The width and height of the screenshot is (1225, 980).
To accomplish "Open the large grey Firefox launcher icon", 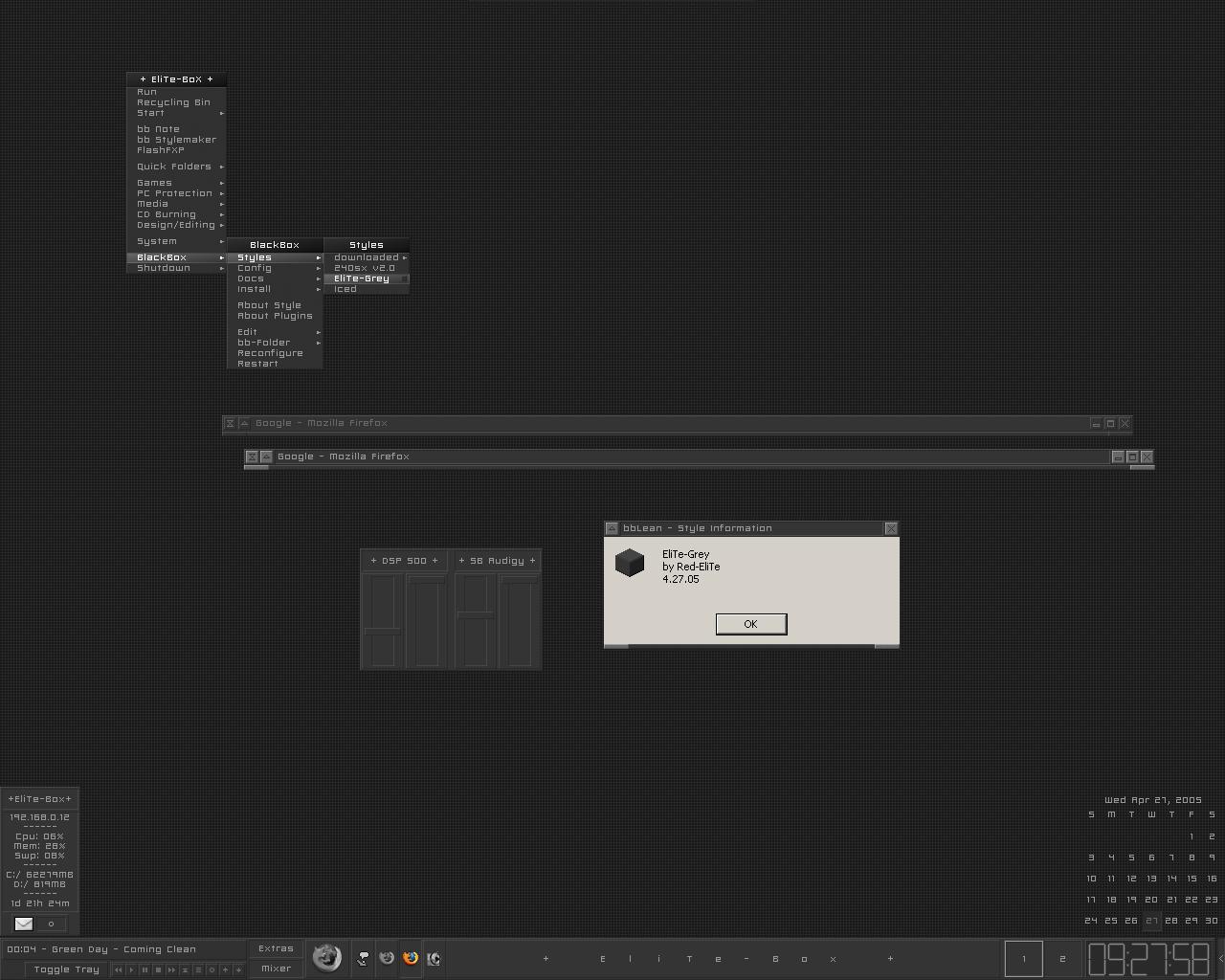I will (x=326, y=957).
